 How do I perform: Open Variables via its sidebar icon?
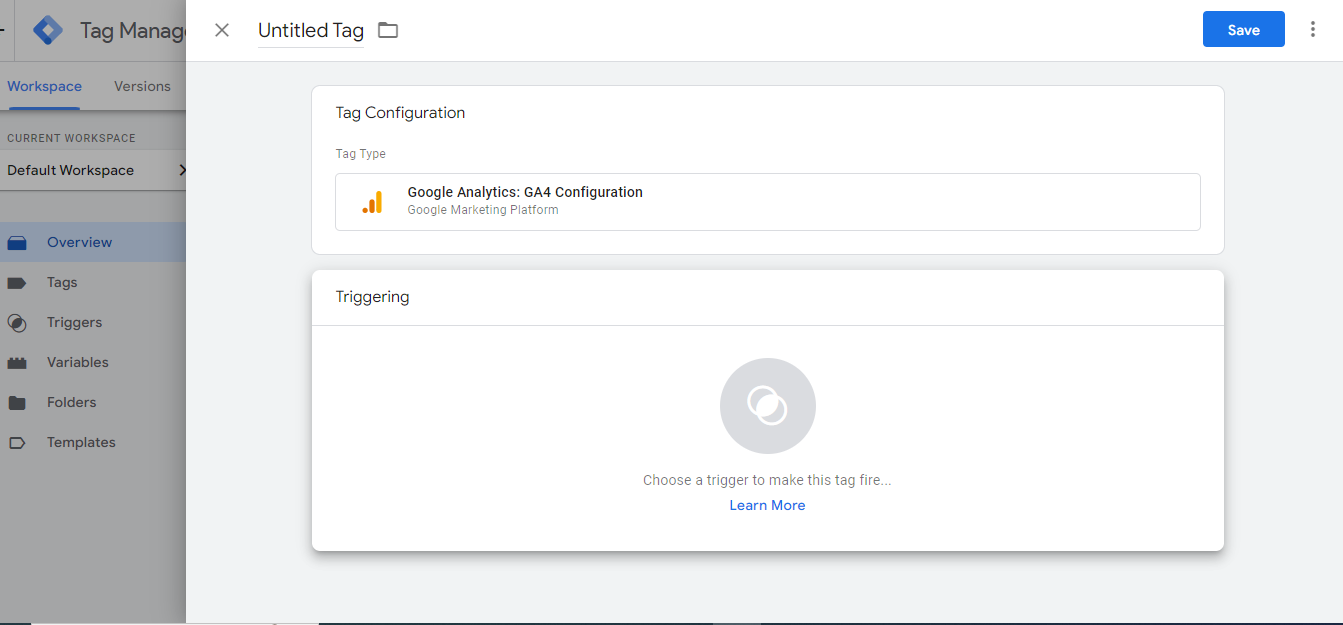click(x=17, y=363)
